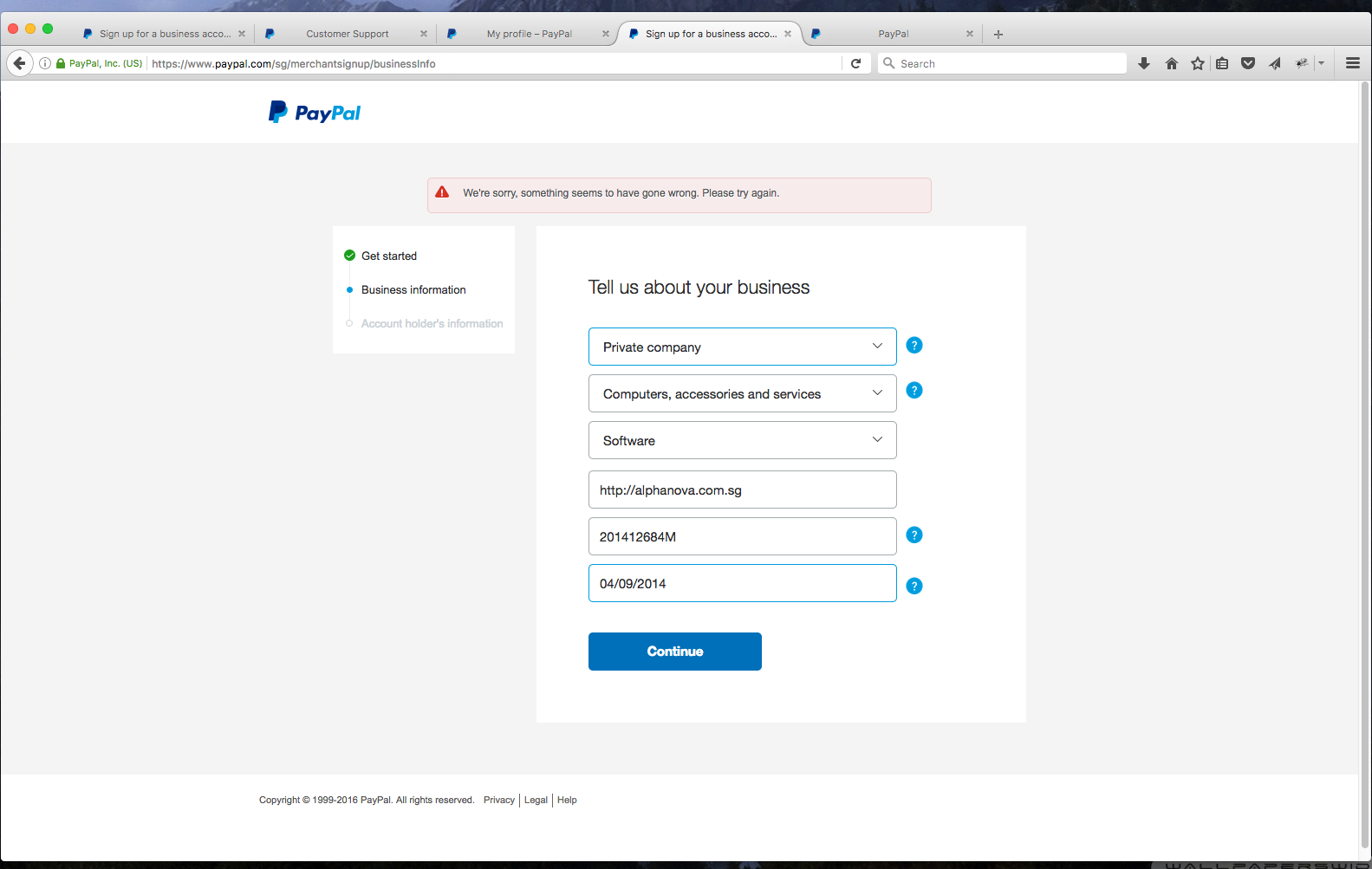Click the browser back arrow button

pyautogui.click(x=20, y=63)
